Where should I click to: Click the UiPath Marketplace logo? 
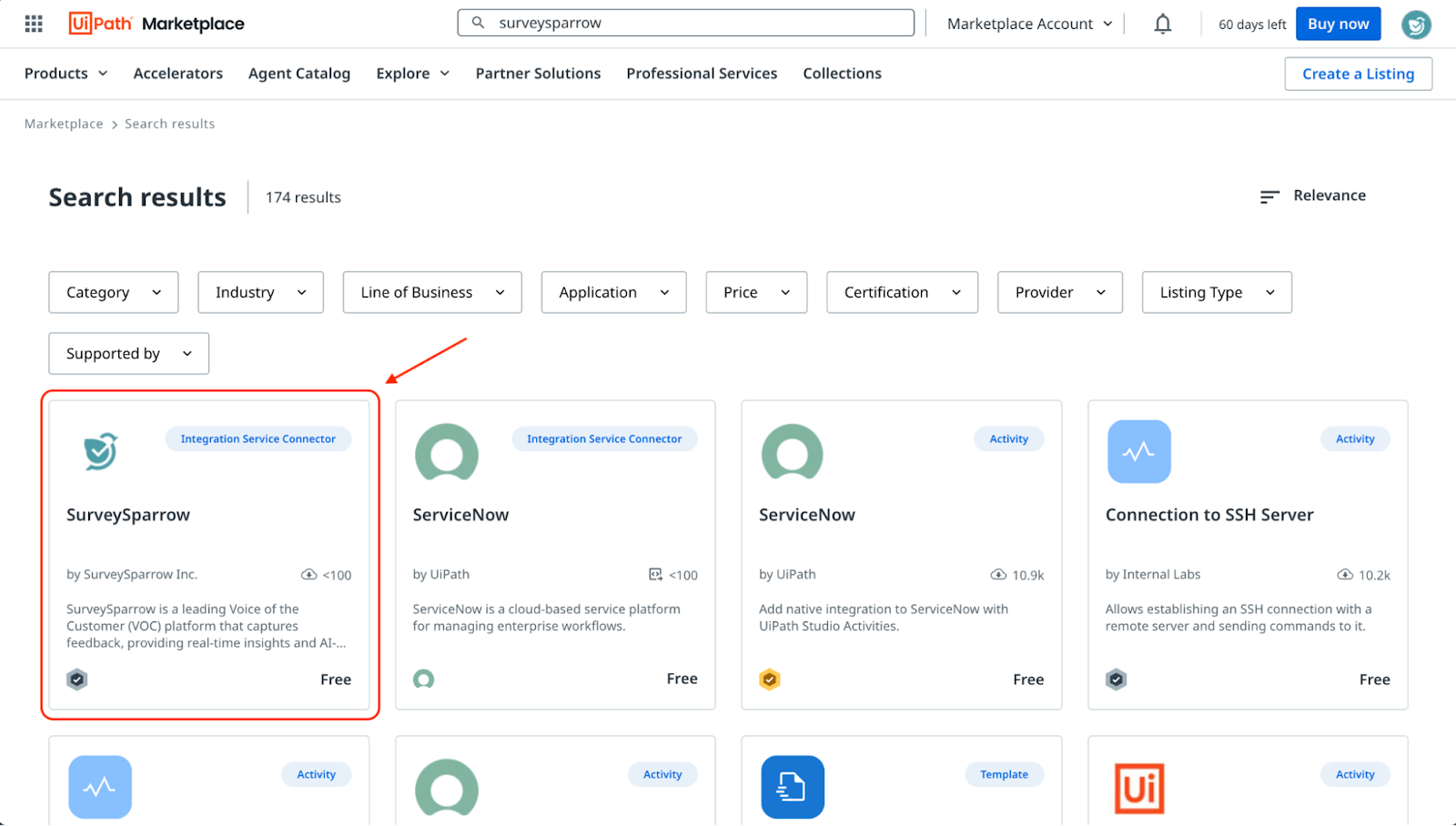(157, 24)
